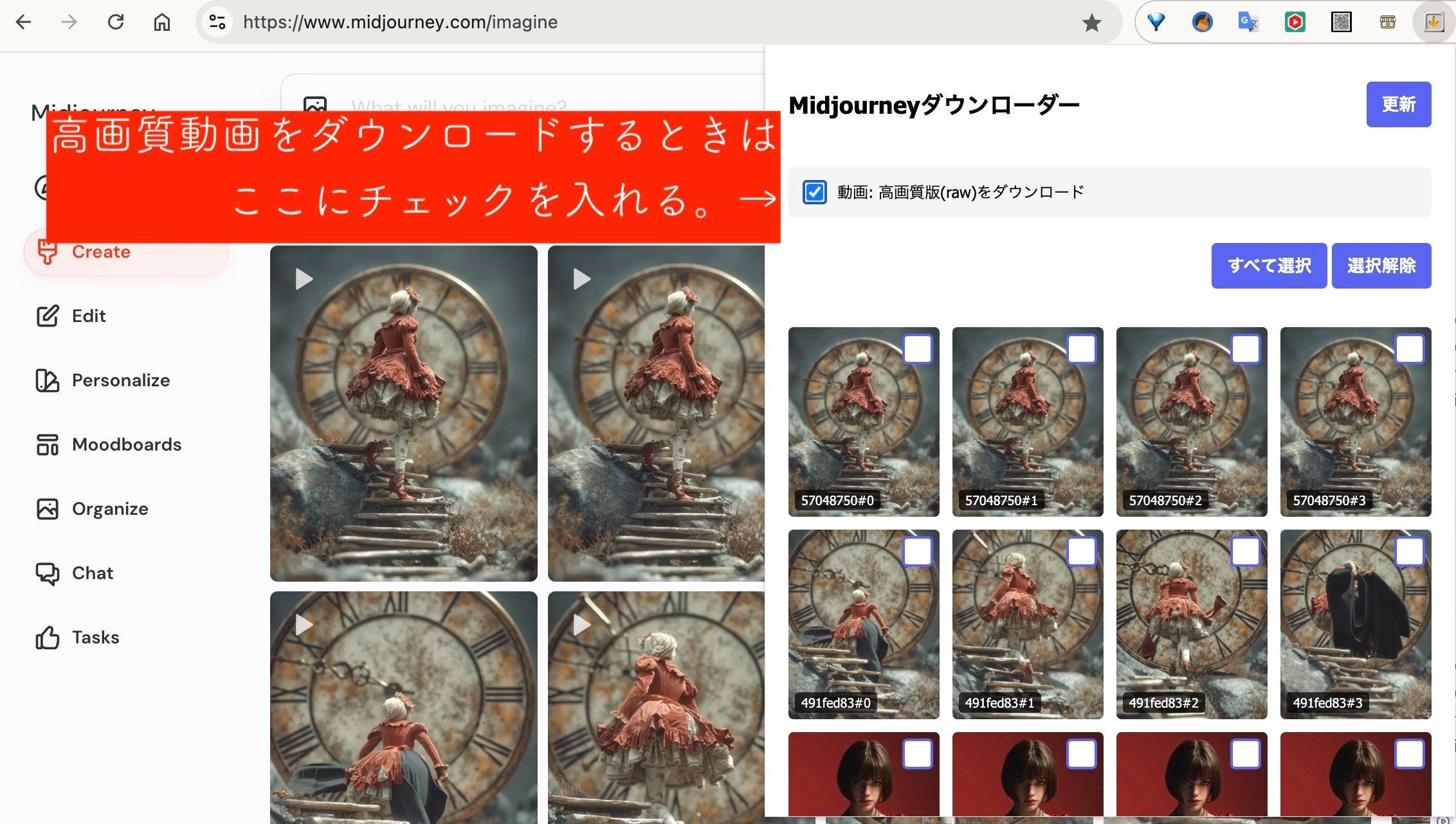Click the すべて選択 button
1456x824 pixels.
coord(1269,265)
